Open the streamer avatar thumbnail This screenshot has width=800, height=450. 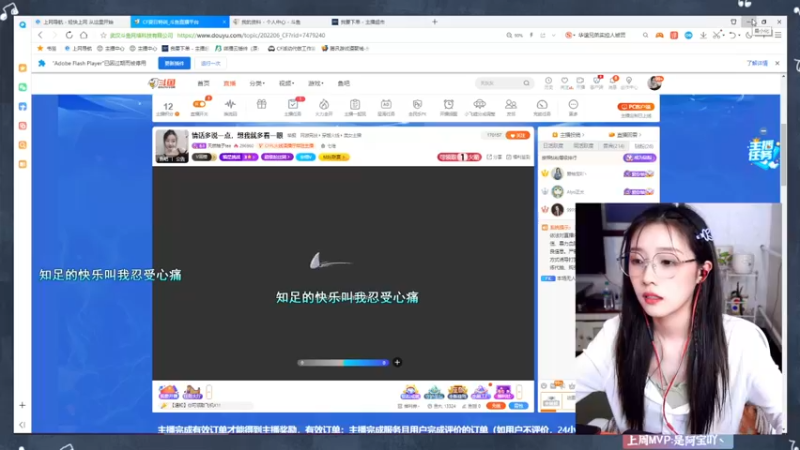pyautogui.click(x=171, y=146)
